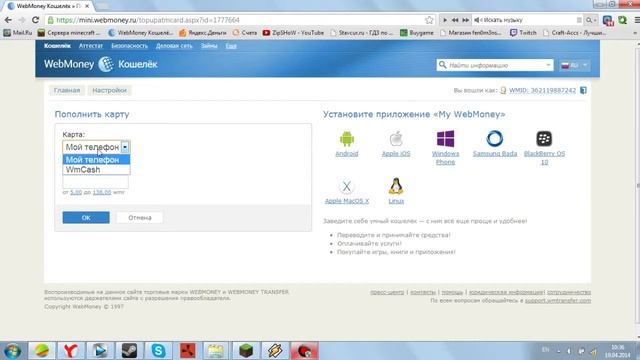
Task: Open the support.wmtransfer.com link
Action: 558,300
